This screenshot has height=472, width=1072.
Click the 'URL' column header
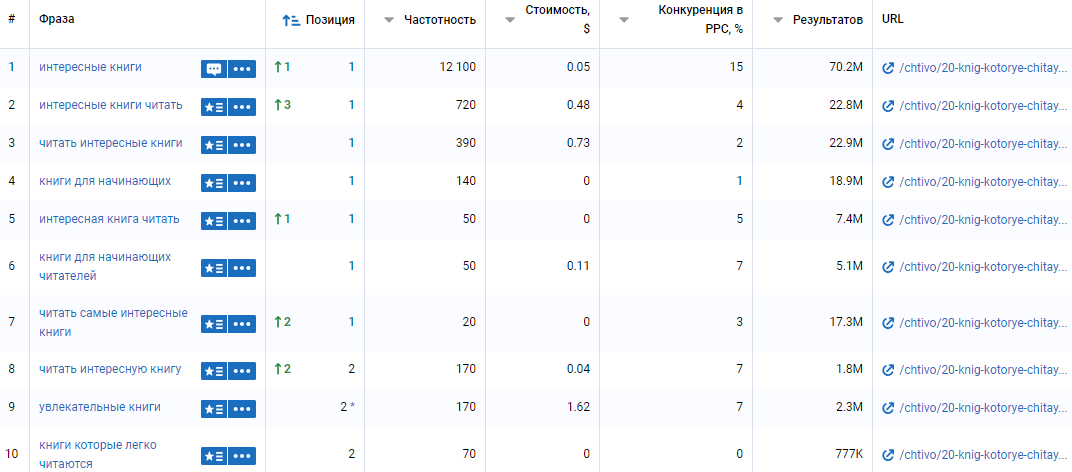tap(893, 19)
